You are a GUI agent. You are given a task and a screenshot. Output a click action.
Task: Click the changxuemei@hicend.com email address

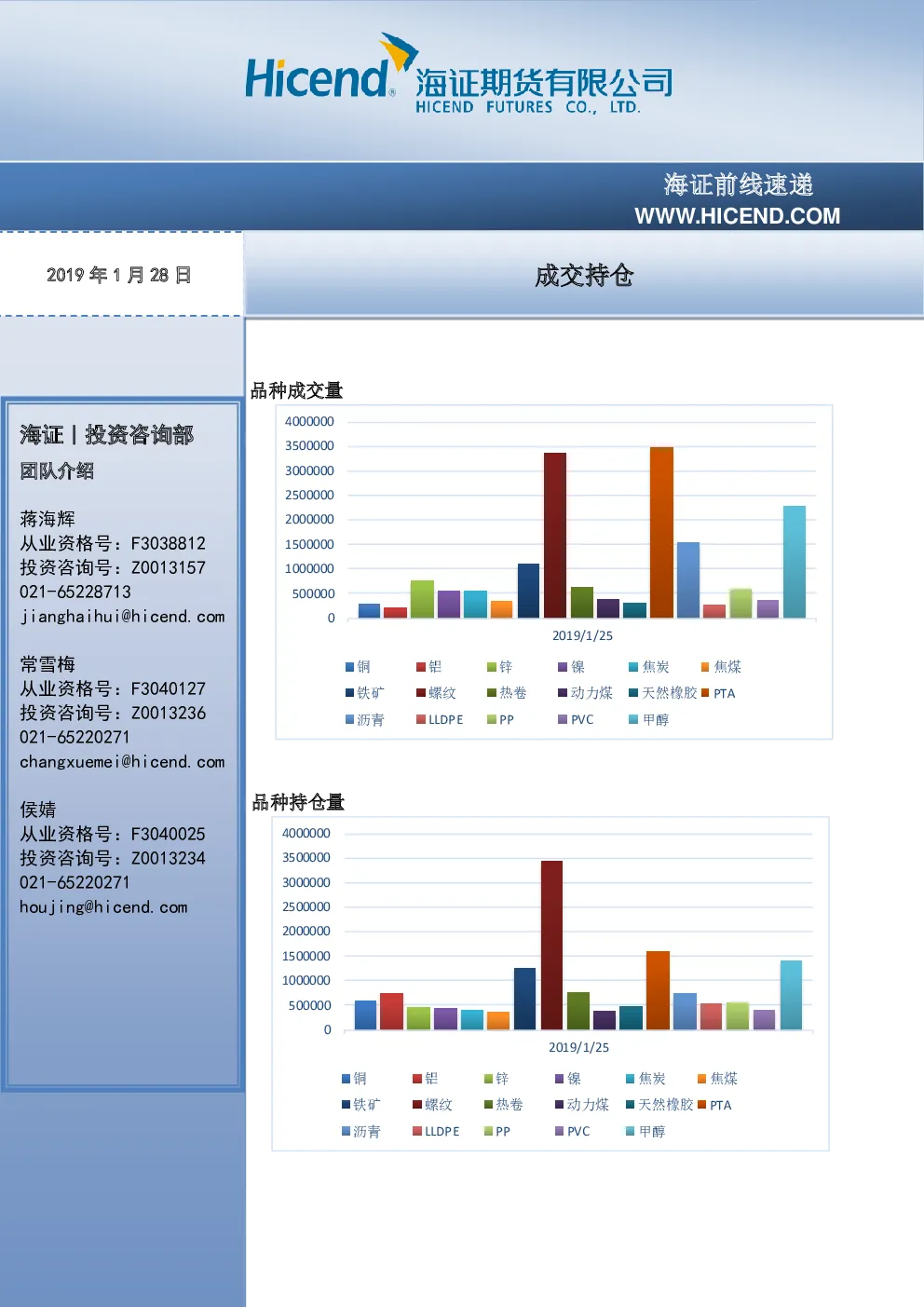click(122, 762)
